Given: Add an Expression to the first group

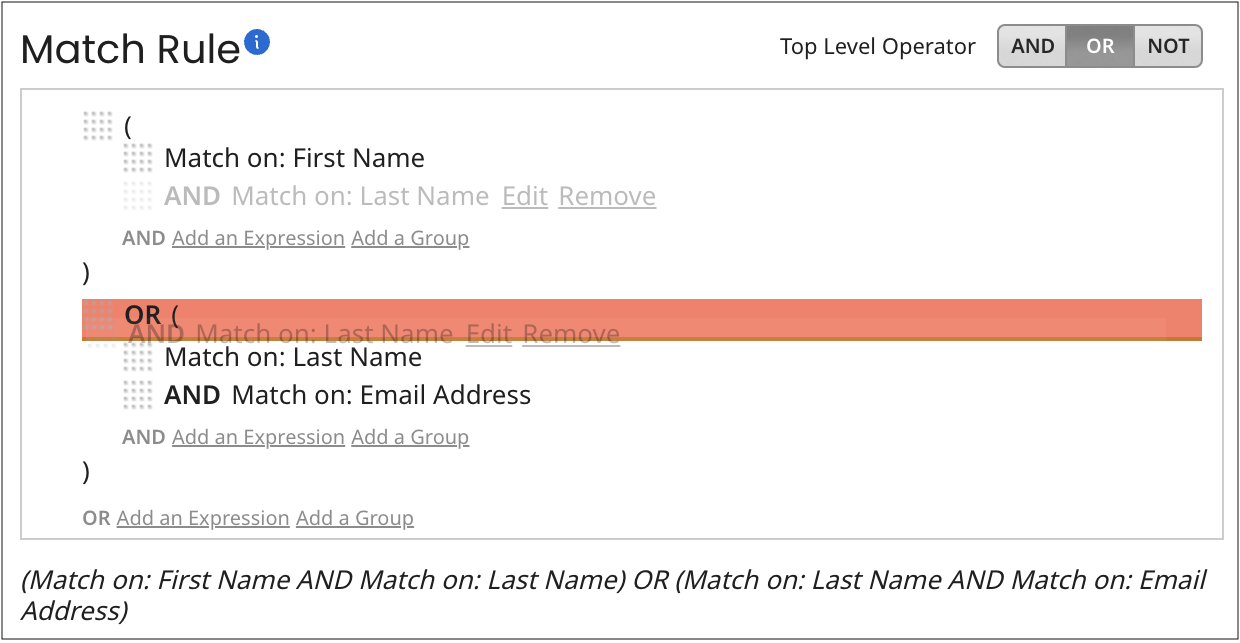Looking at the screenshot, I should (x=258, y=238).
